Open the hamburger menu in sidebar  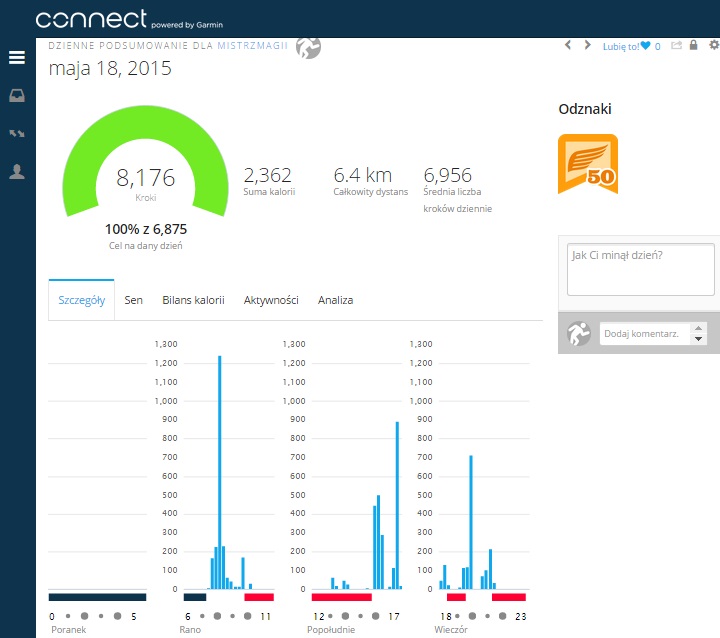[x=17, y=58]
